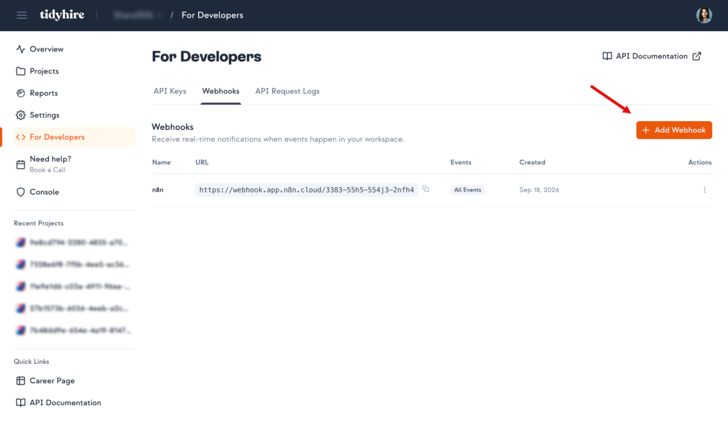Click the URL column header

[x=202, y=162]
